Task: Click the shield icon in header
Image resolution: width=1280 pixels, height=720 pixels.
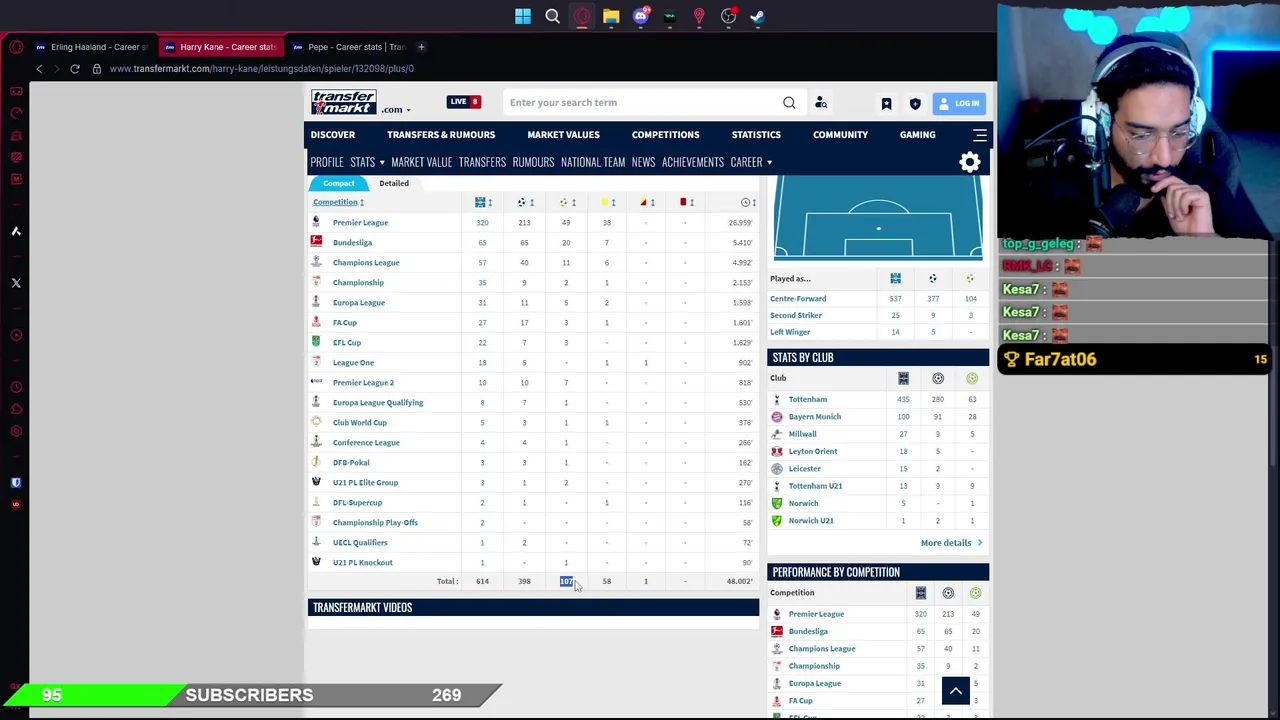Action: [915, 103]
